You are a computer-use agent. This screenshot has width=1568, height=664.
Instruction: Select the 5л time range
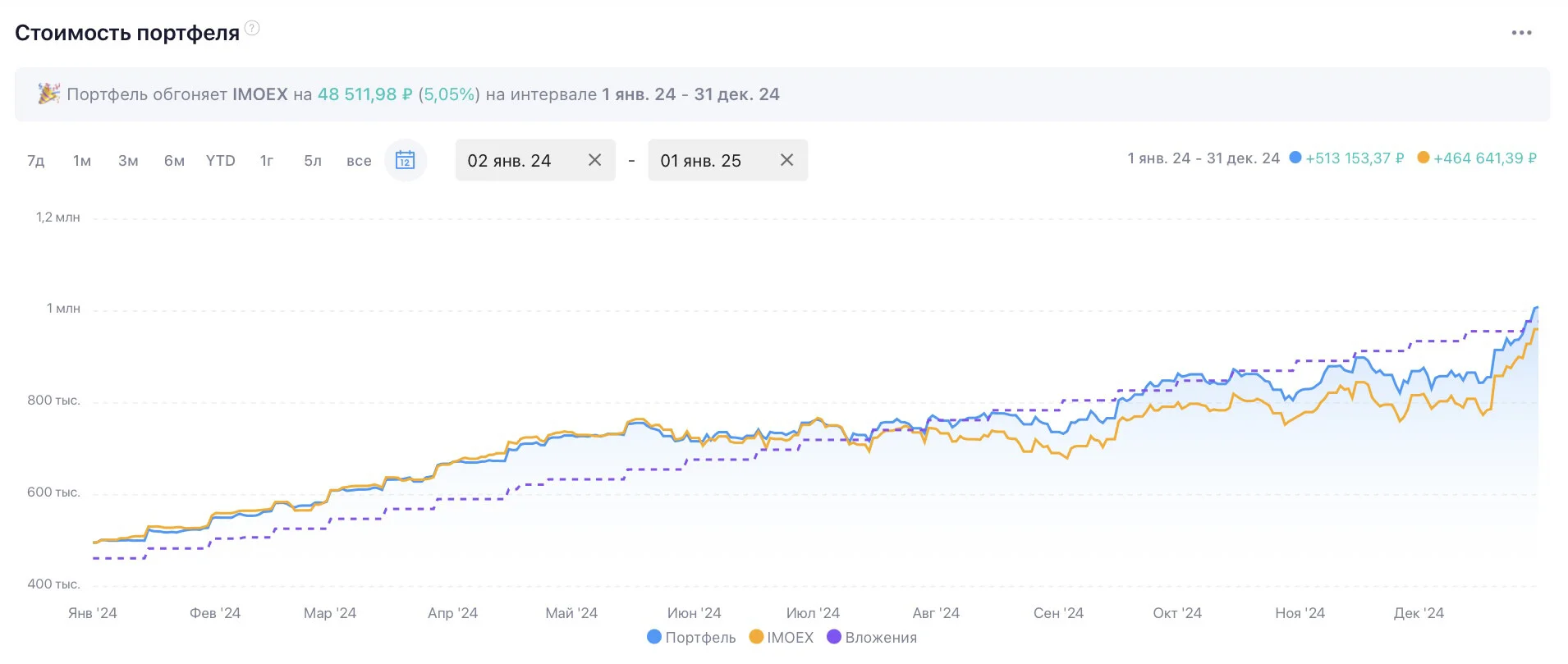click(x=313, y=161)
